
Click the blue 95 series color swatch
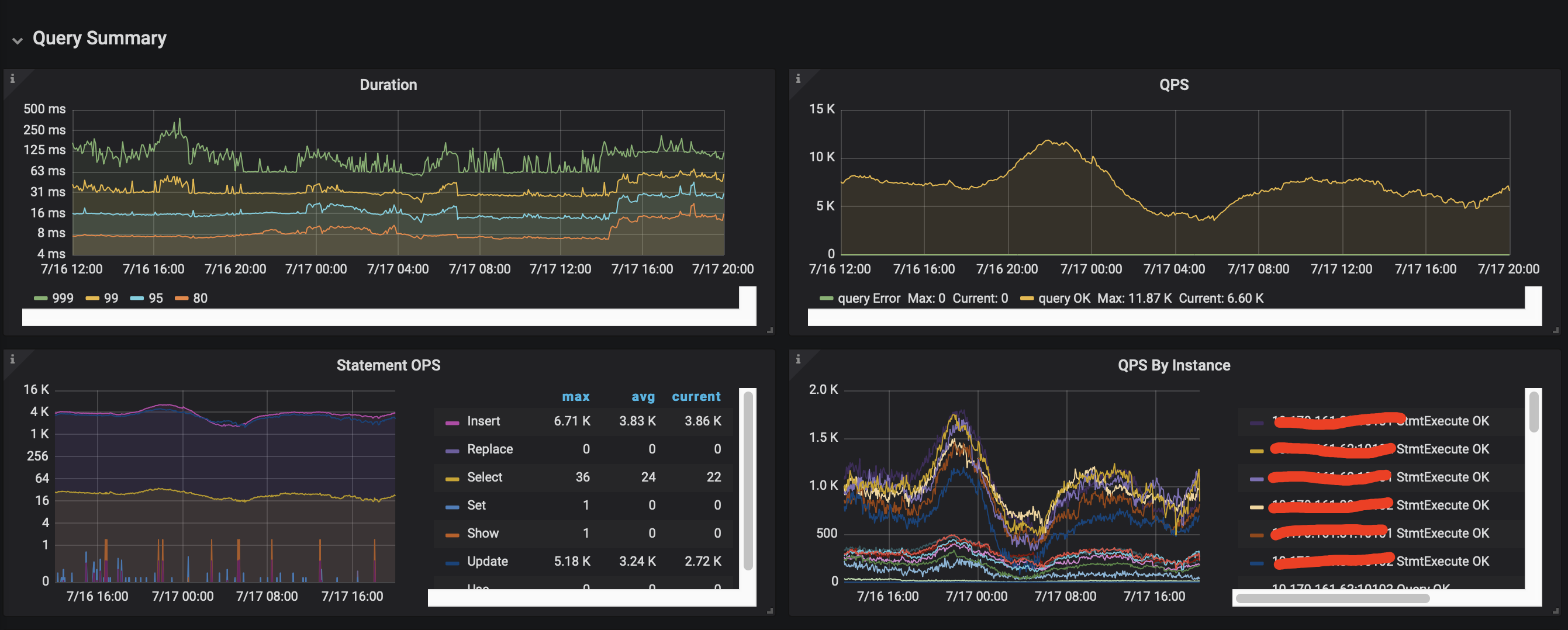click(137, 298)
